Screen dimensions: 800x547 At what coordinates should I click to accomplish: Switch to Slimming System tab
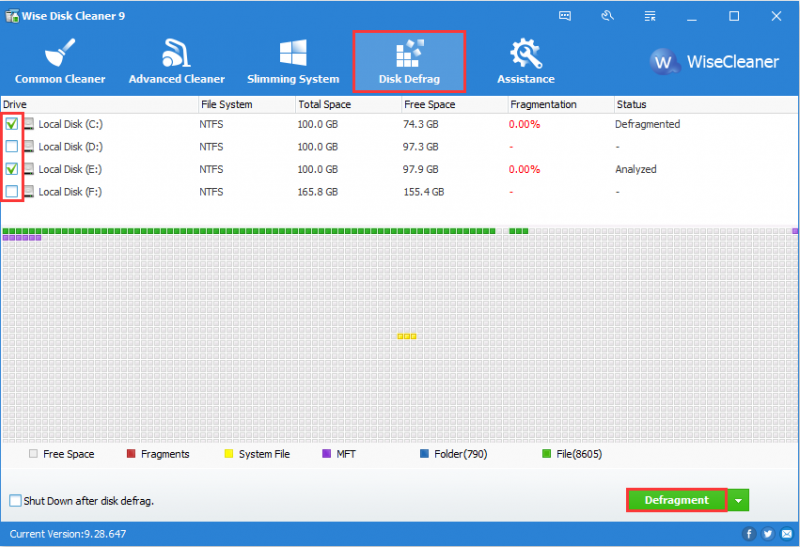293,61
